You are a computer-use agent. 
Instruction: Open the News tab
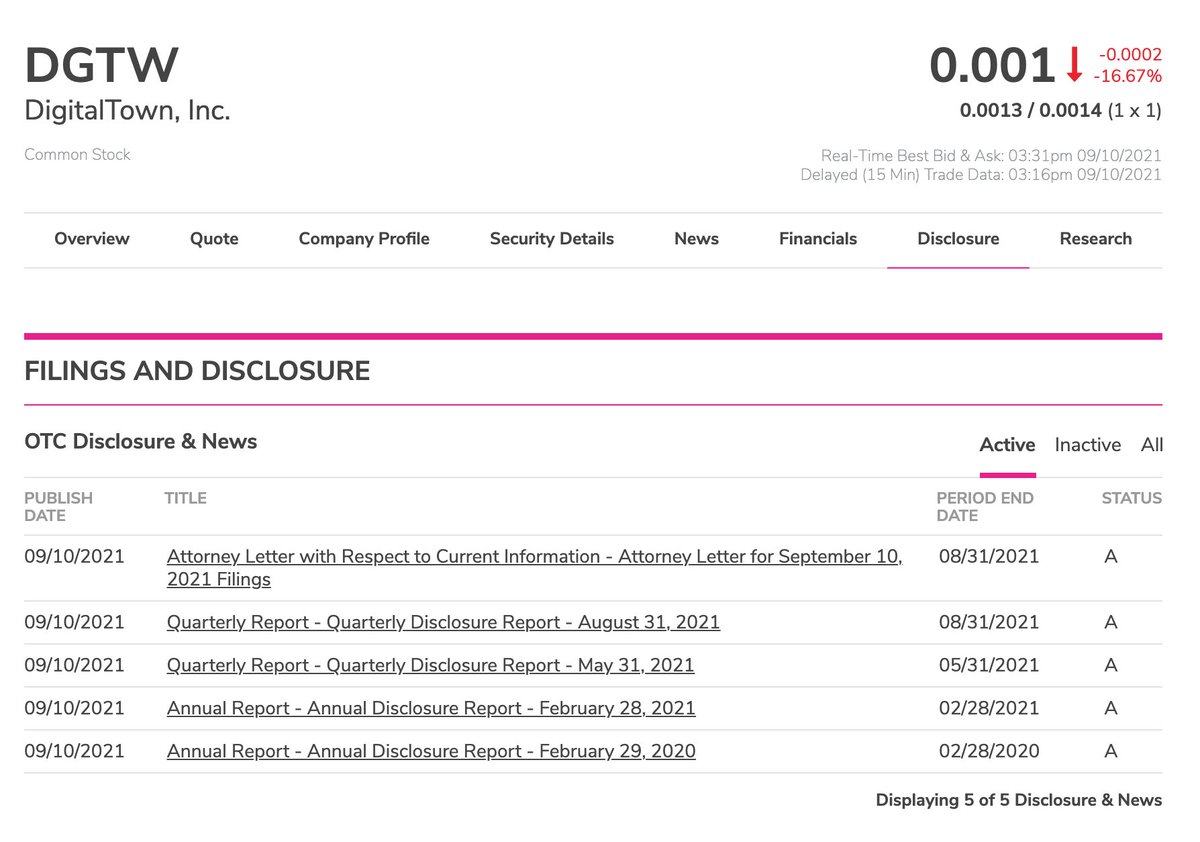click(697, 239)
